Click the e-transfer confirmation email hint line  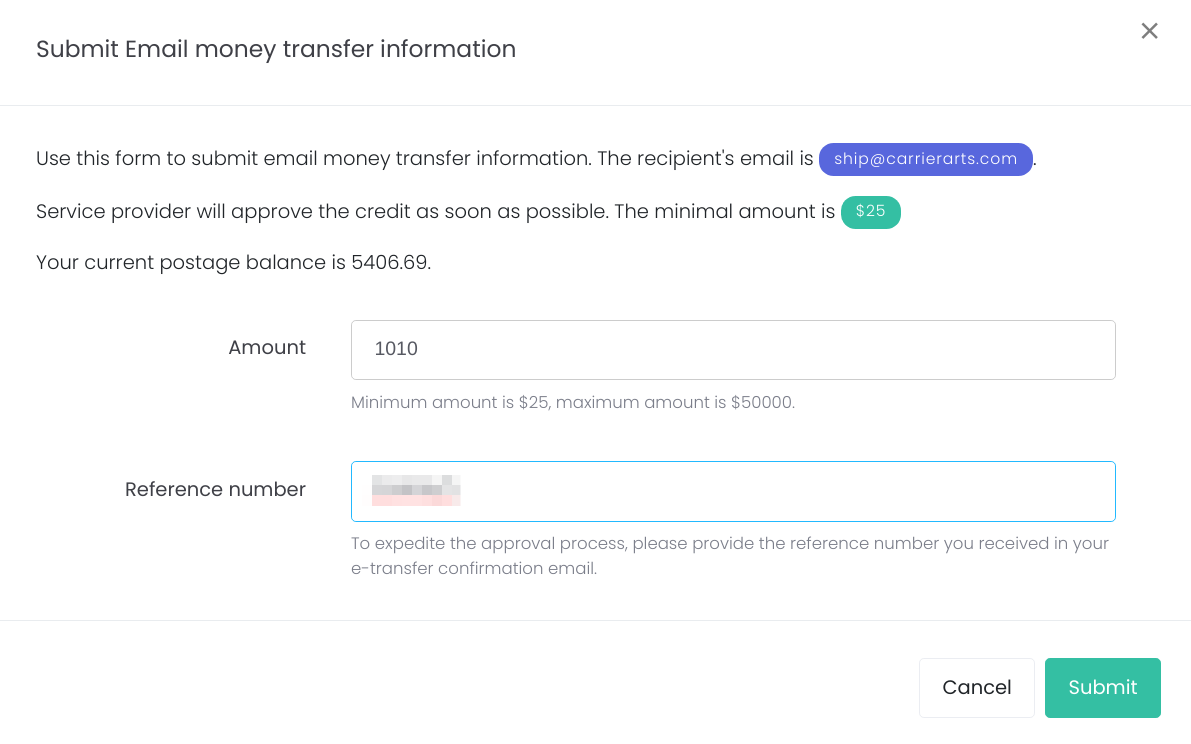click(474, 569)
